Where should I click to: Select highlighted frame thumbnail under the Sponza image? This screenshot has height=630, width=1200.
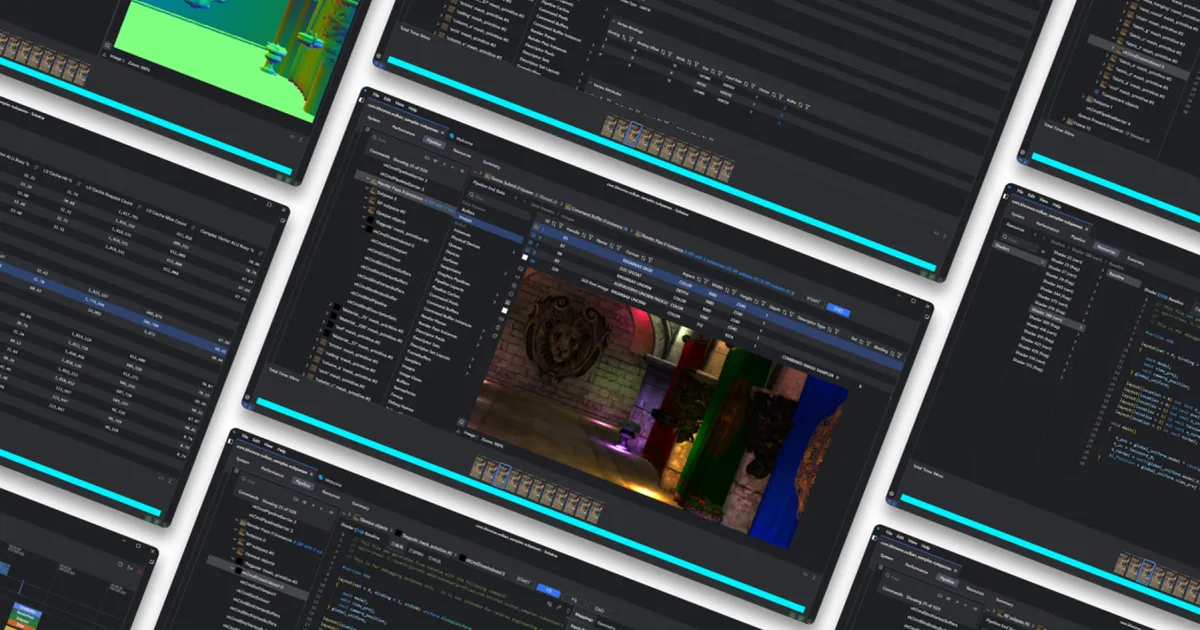[x=504, y=472]
